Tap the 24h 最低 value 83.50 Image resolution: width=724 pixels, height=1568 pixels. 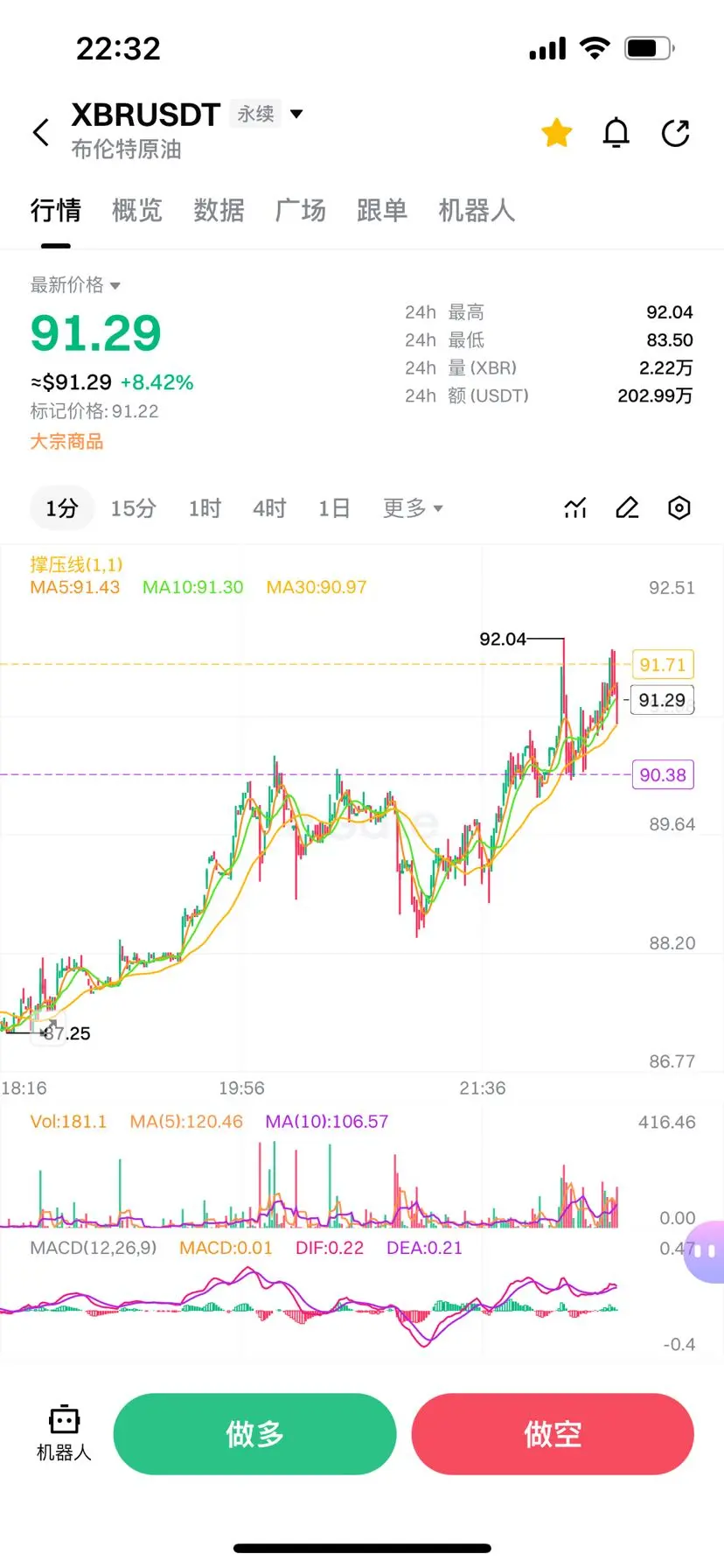[670, 340]
